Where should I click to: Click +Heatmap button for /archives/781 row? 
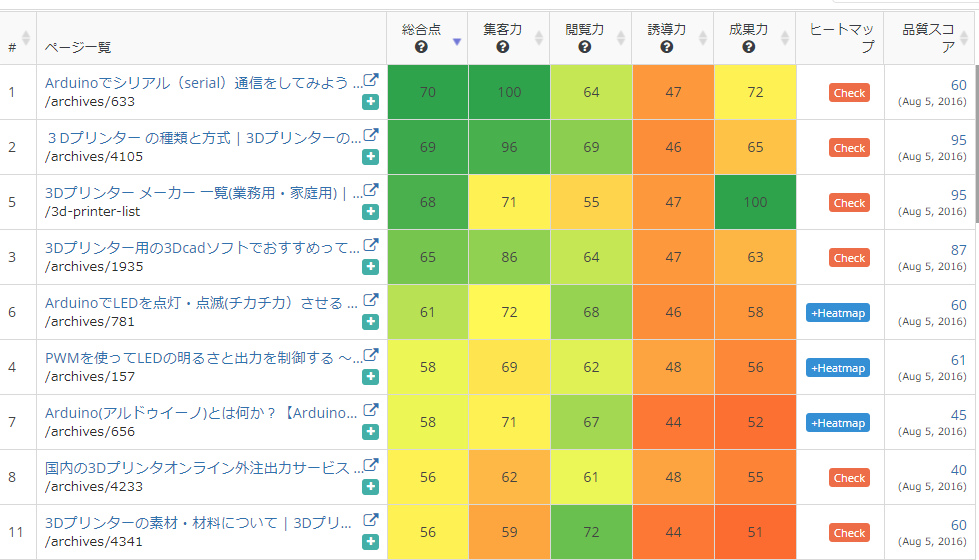point(838,313)
